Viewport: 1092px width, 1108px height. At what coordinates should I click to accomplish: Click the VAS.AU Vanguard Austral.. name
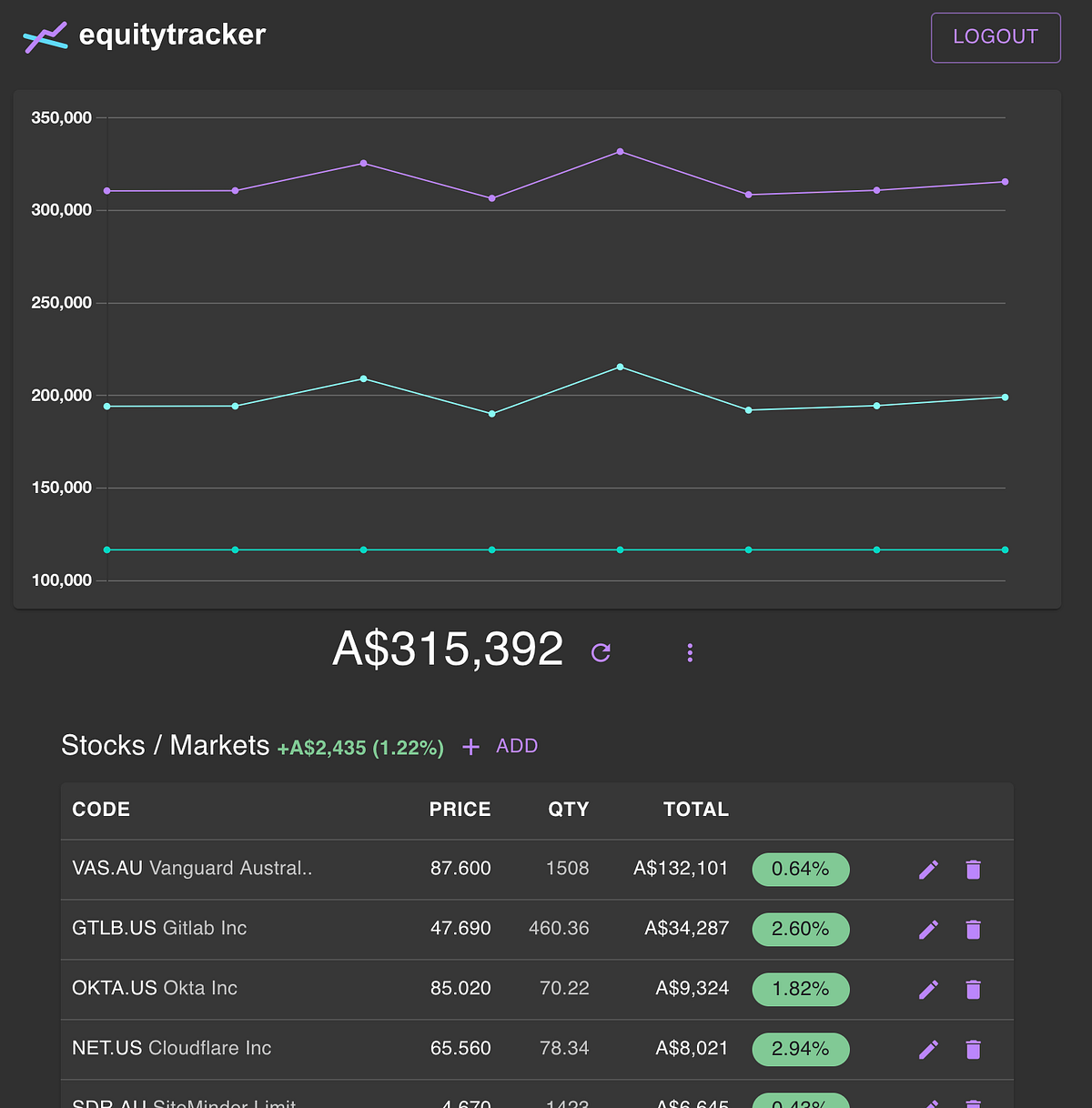[192, 869]
